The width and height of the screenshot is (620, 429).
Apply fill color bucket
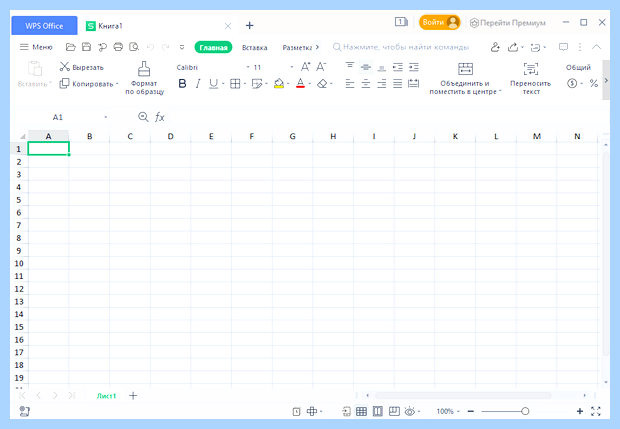click(279, 83)
